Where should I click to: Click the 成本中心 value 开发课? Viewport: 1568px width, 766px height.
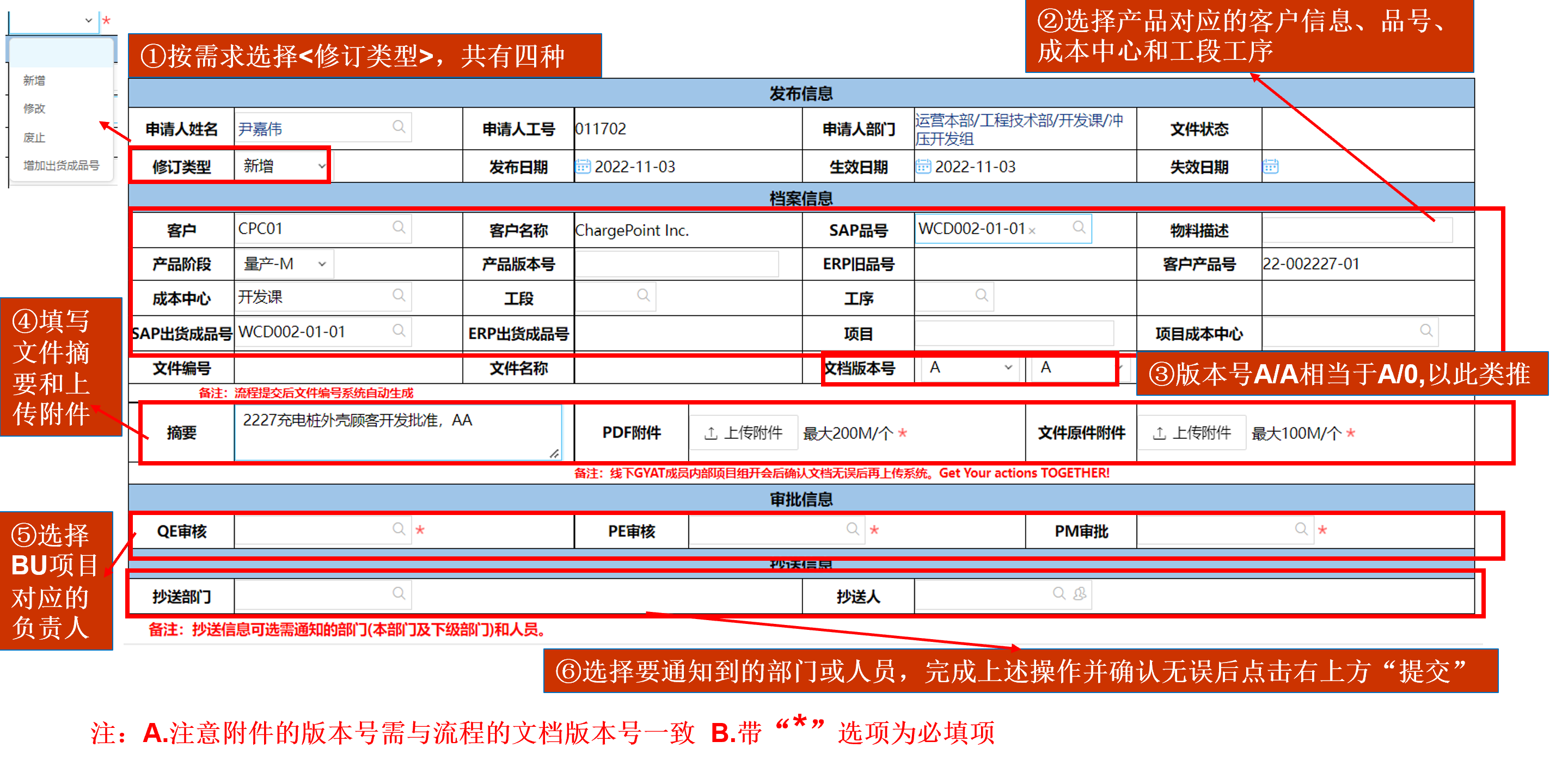(260, 297)
